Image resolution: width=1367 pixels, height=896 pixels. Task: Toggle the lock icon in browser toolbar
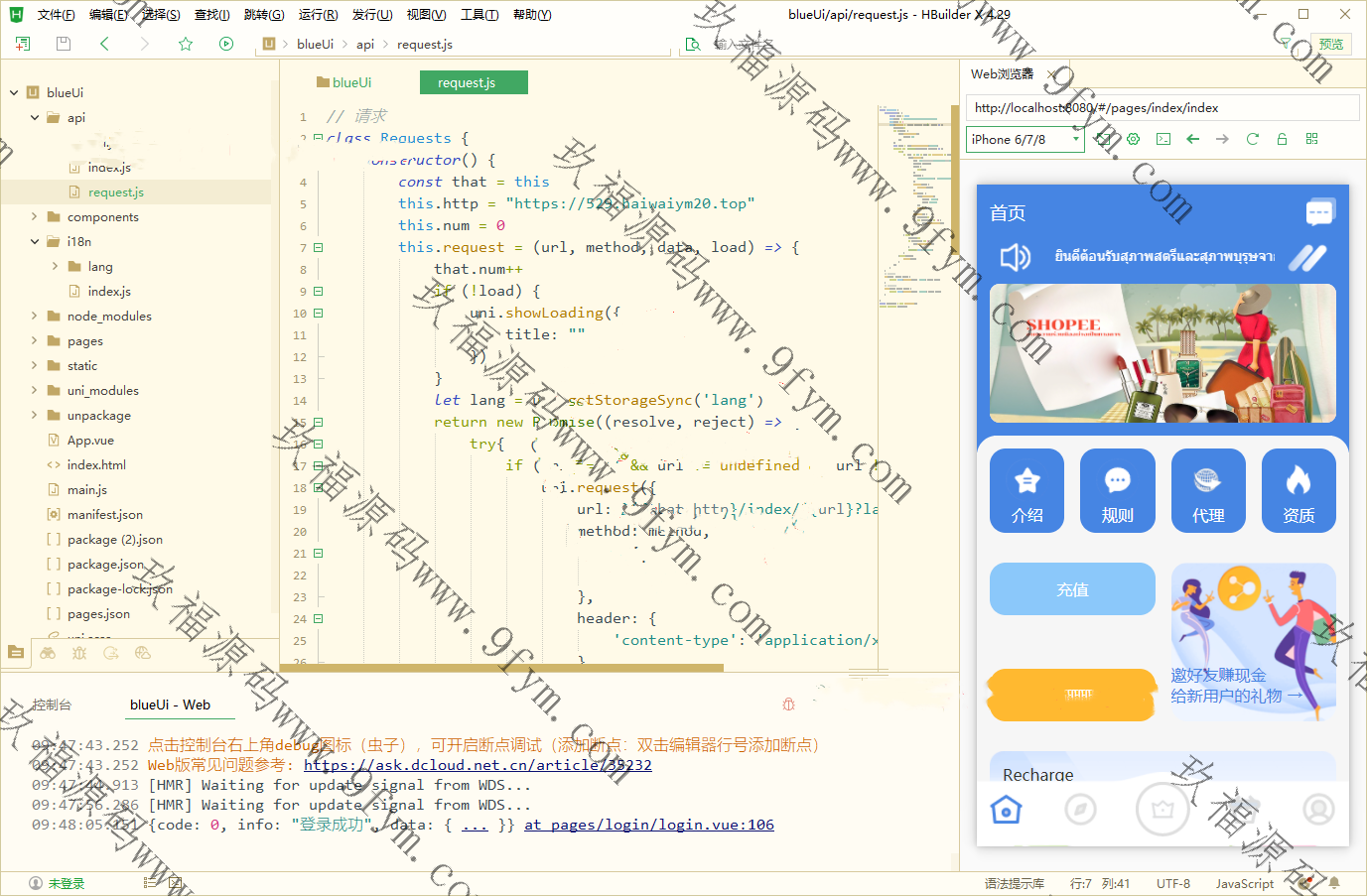pyautogui.click(x=1282, y=139)
